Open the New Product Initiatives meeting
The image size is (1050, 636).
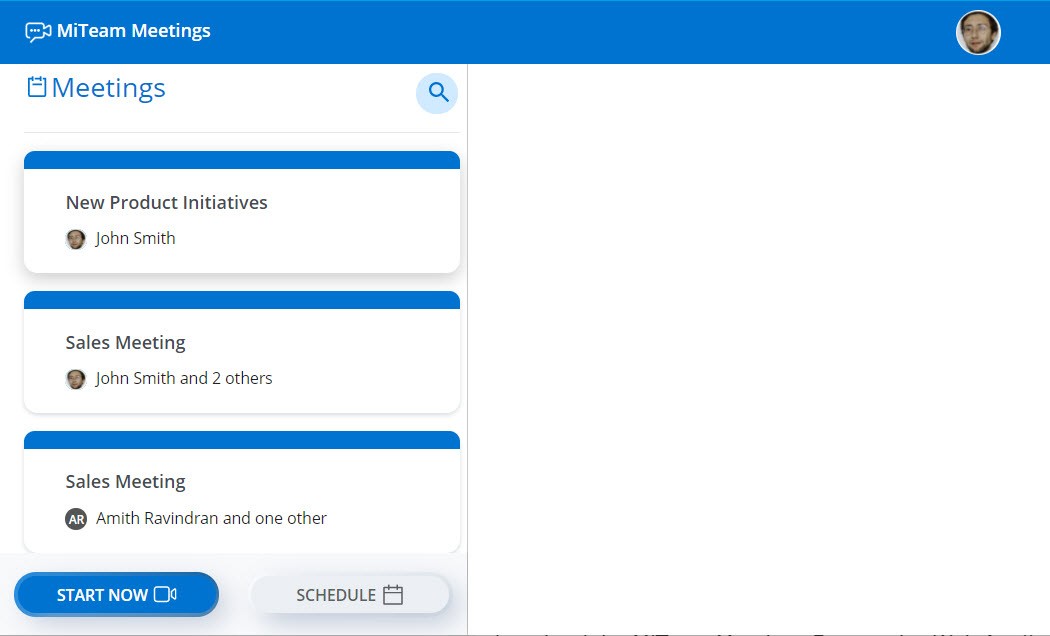(166, 203)
